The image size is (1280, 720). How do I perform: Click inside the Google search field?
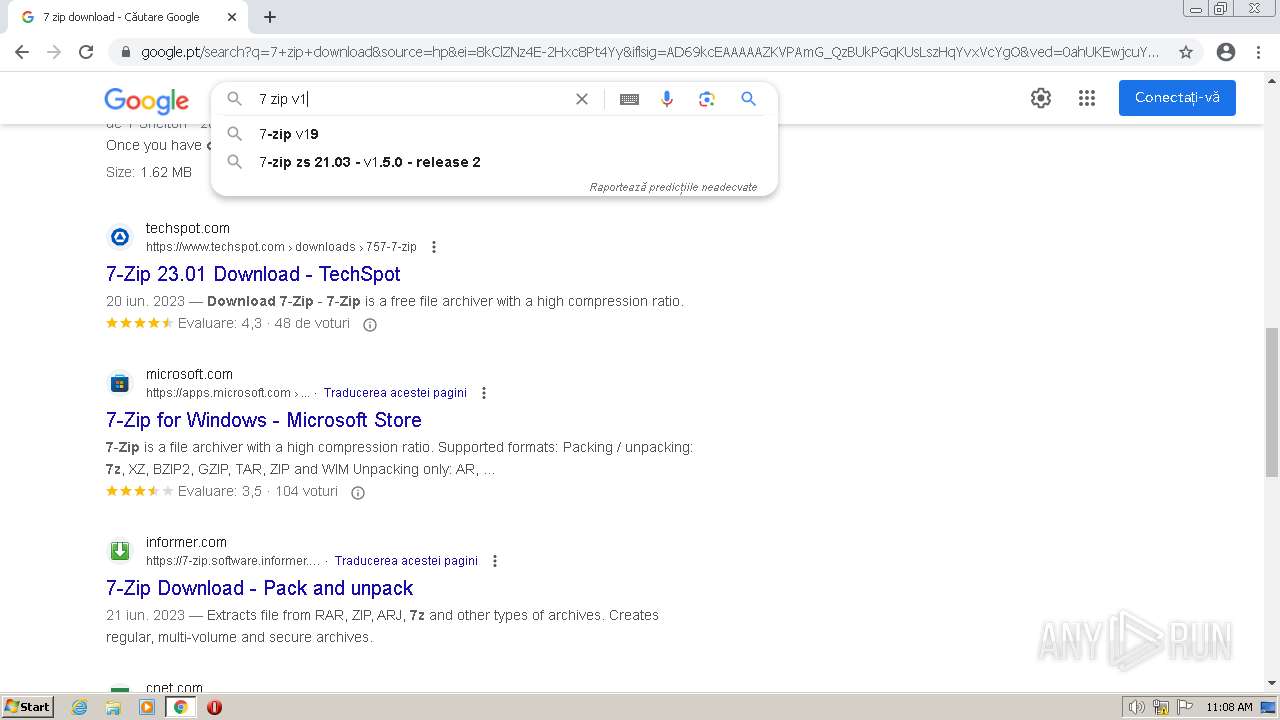410,99
